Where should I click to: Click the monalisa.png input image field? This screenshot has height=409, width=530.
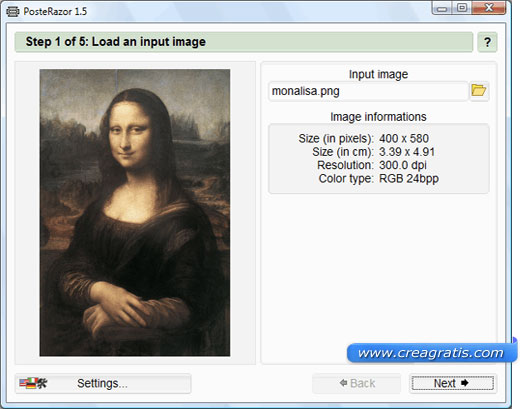(368, 91)
